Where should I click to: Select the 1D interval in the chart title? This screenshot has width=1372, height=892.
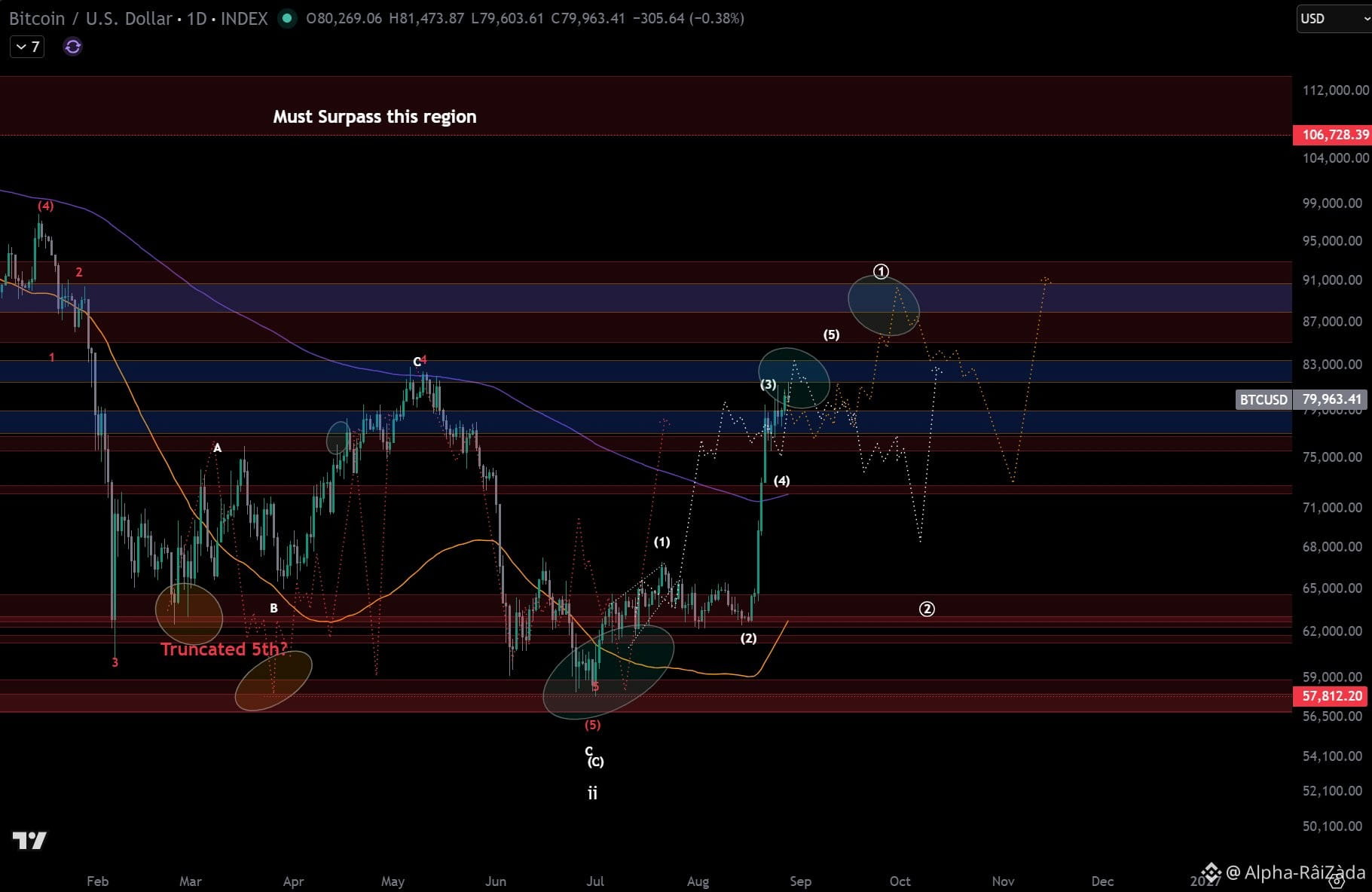tap(197, 18)
